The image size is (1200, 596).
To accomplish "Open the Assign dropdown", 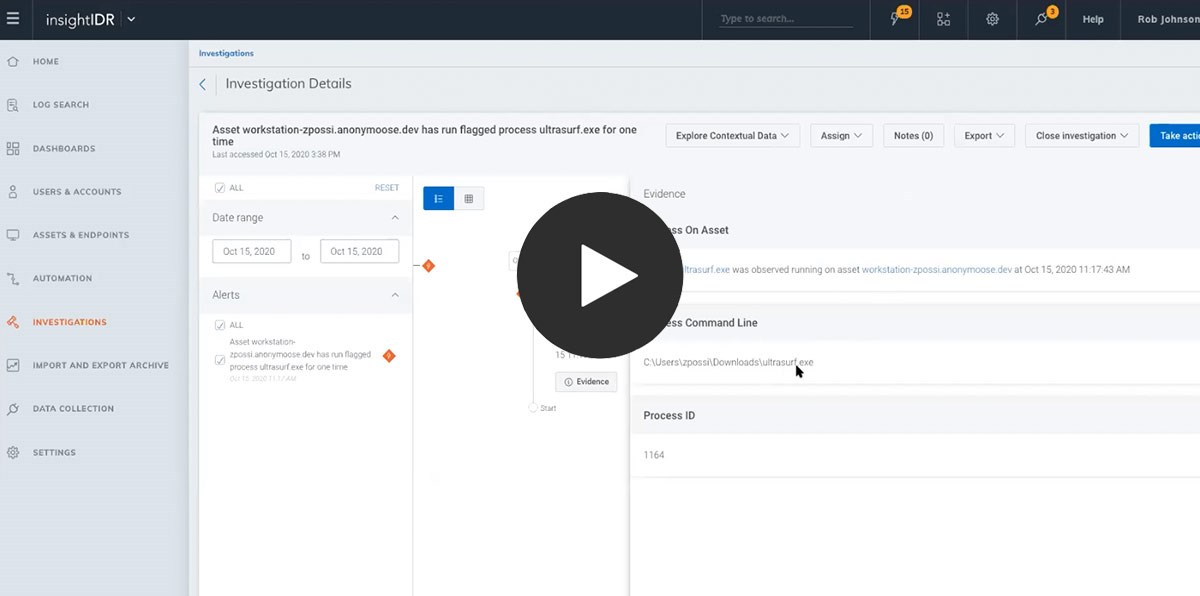I will (842, 136).
